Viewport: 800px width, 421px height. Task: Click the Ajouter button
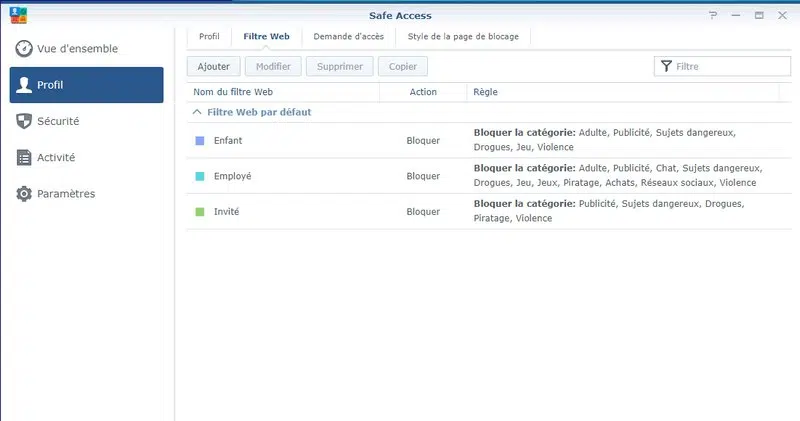click(214, 66)
